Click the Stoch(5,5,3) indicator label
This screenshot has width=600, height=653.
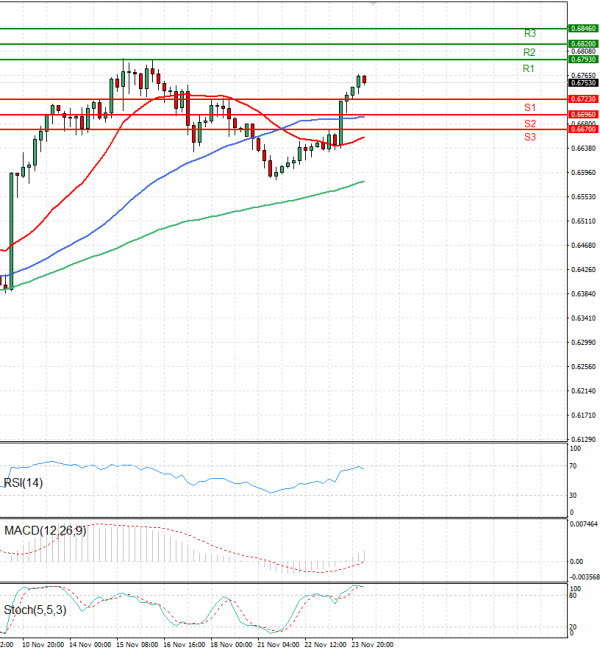point(35,610)
